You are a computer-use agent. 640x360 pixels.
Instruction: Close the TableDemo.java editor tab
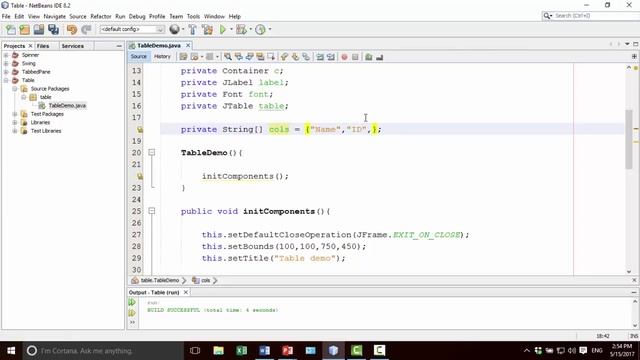tap(188, 45)
